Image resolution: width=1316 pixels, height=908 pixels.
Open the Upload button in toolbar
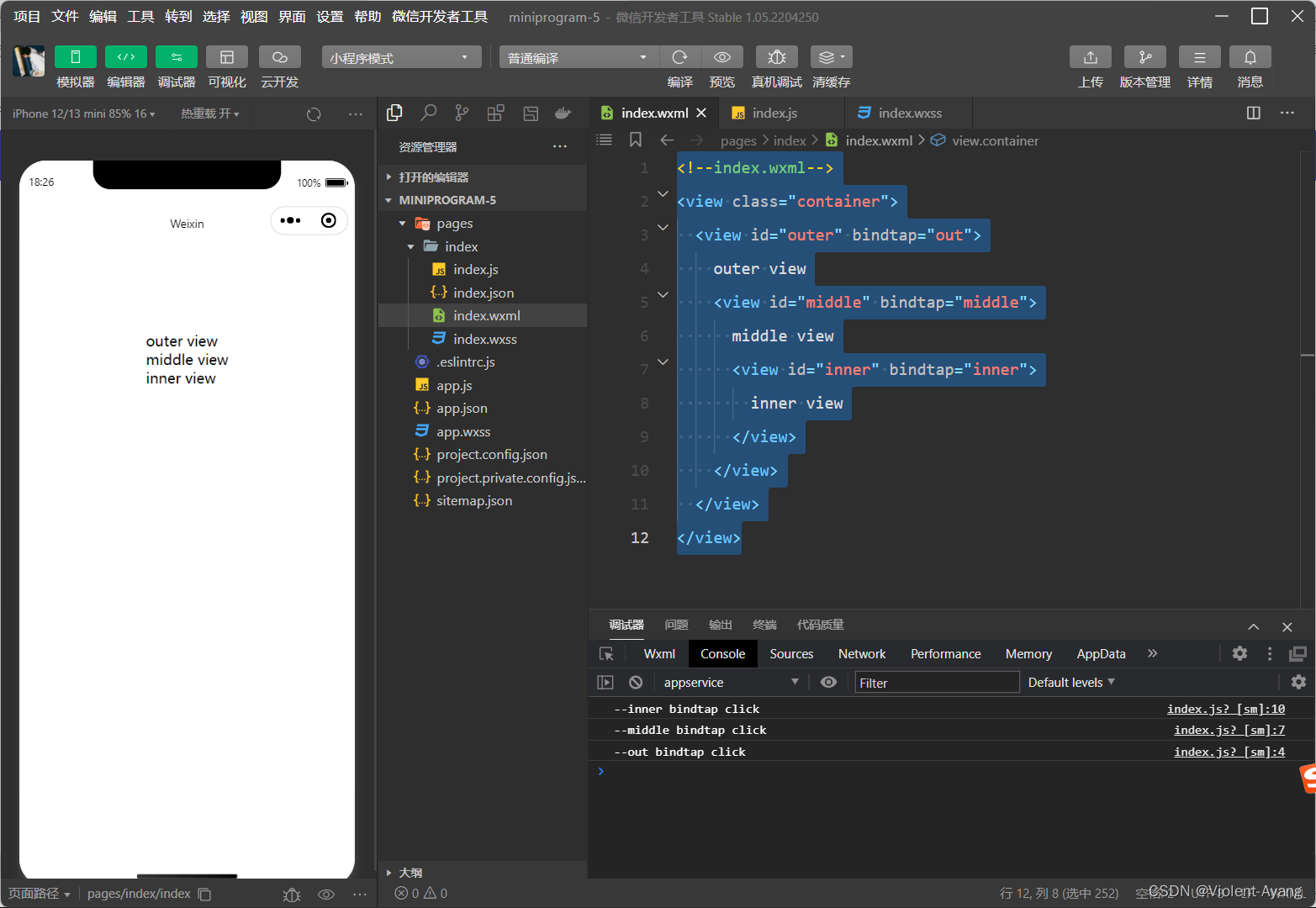(x=1090, y=57)
